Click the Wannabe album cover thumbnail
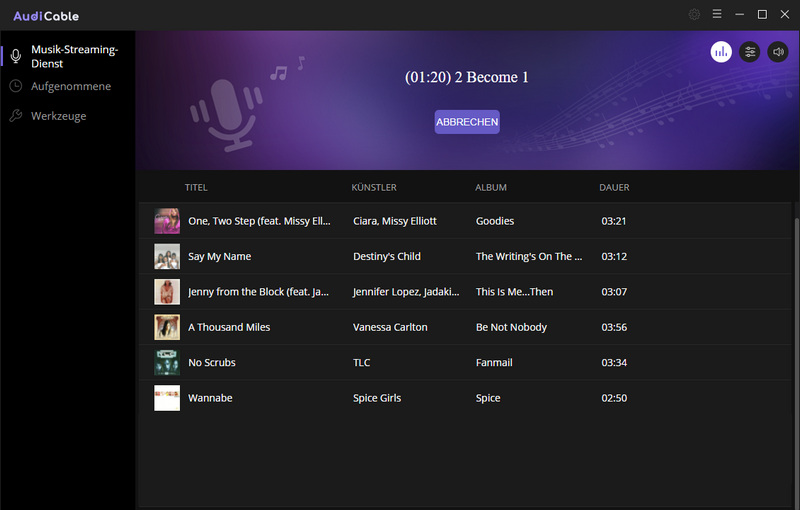Viewport: 800px width, 510px height. (x=167, y=398)
